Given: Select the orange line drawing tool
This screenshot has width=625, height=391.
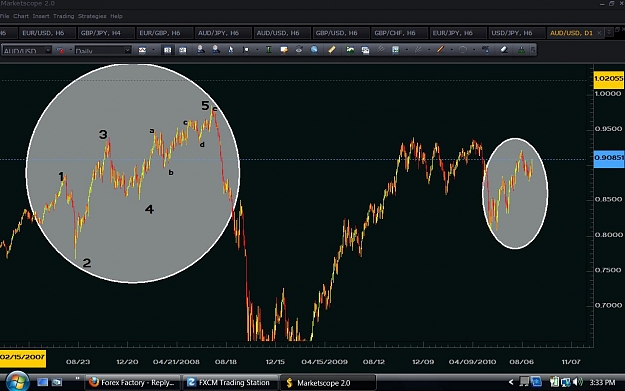Looking at the screenshot, I should [440, 50].
